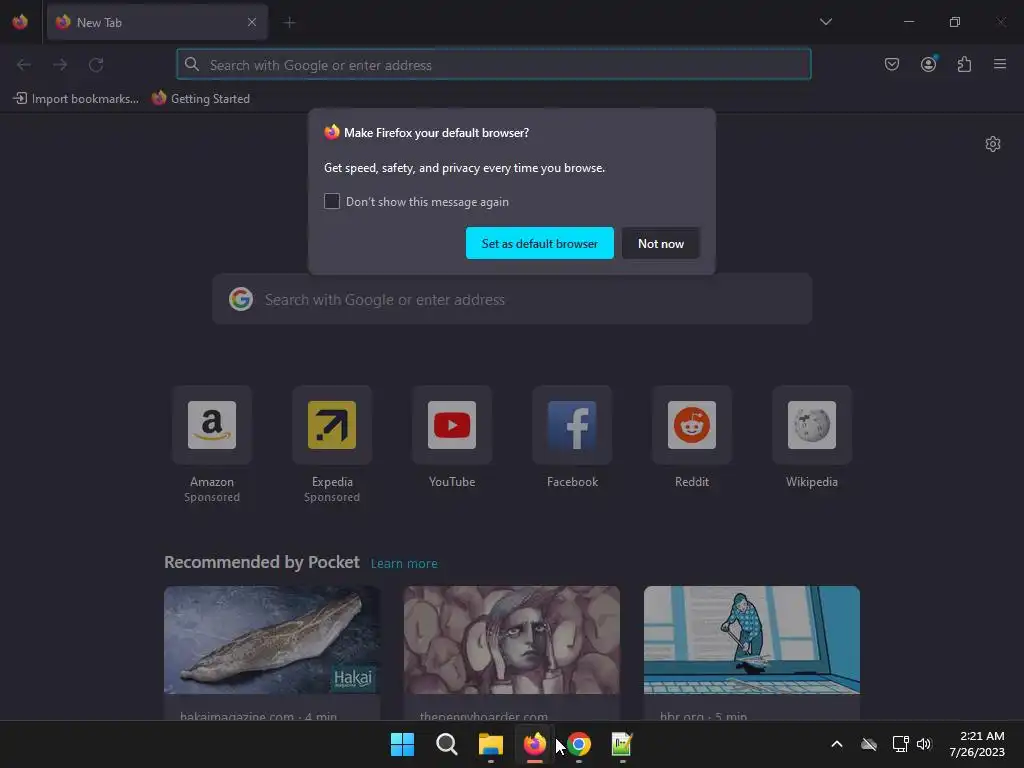The width and height of the screenshot is (1024, 768).
Task: Open the volume speaker tray icon
Action: 923,744
